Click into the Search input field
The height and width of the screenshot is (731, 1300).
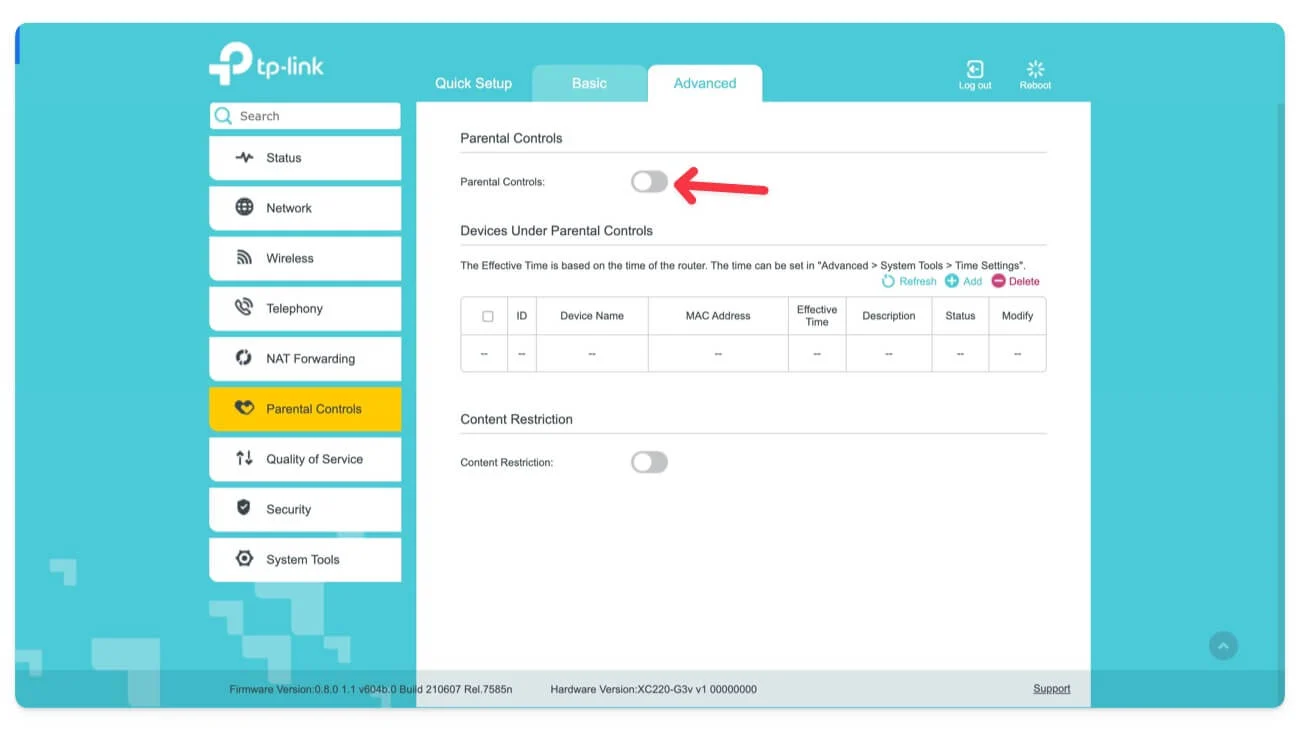[x=305, y=116]
